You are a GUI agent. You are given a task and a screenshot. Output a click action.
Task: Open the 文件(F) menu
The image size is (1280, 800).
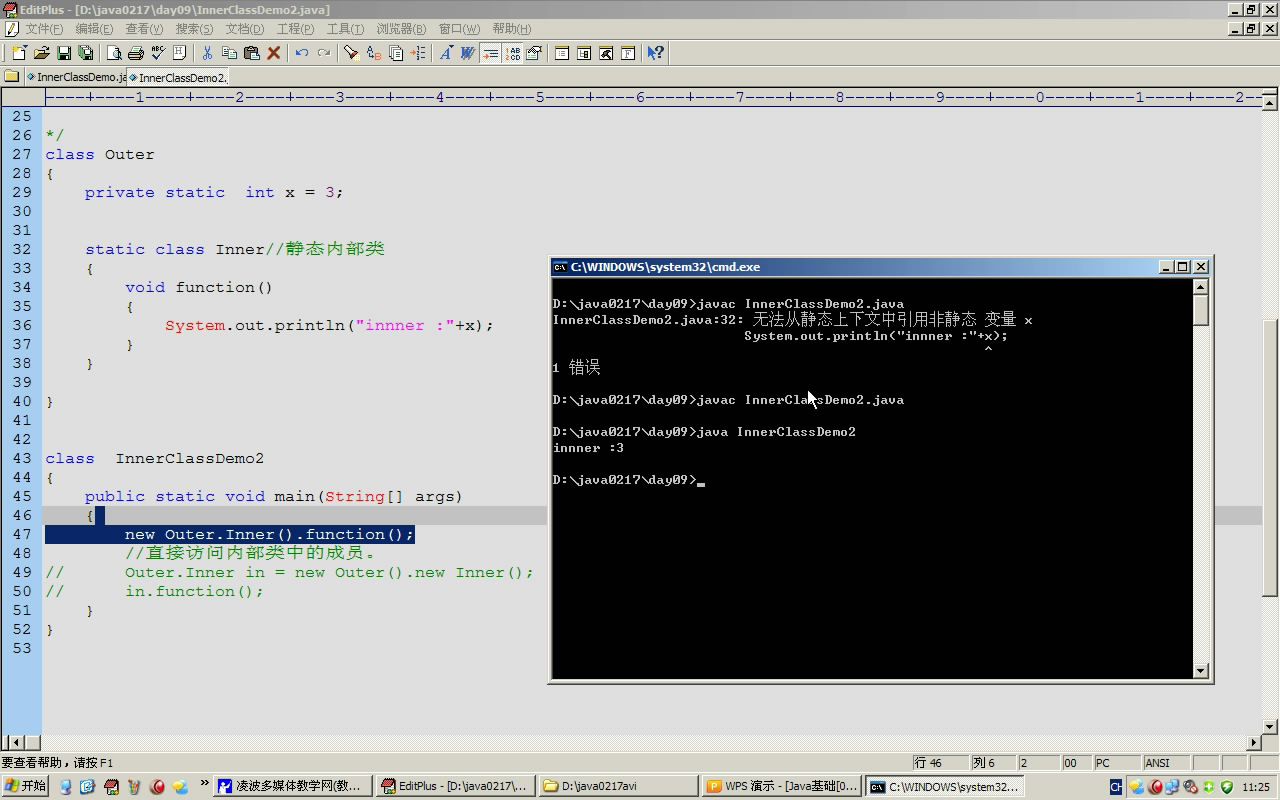(x=43, y=29)
